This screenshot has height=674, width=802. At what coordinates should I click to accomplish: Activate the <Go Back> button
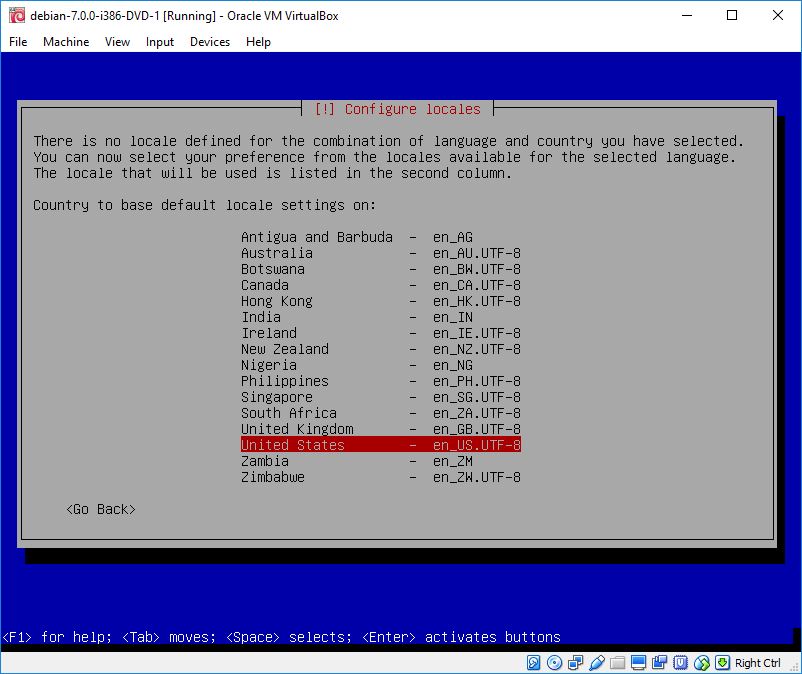(x=101, y=509)
